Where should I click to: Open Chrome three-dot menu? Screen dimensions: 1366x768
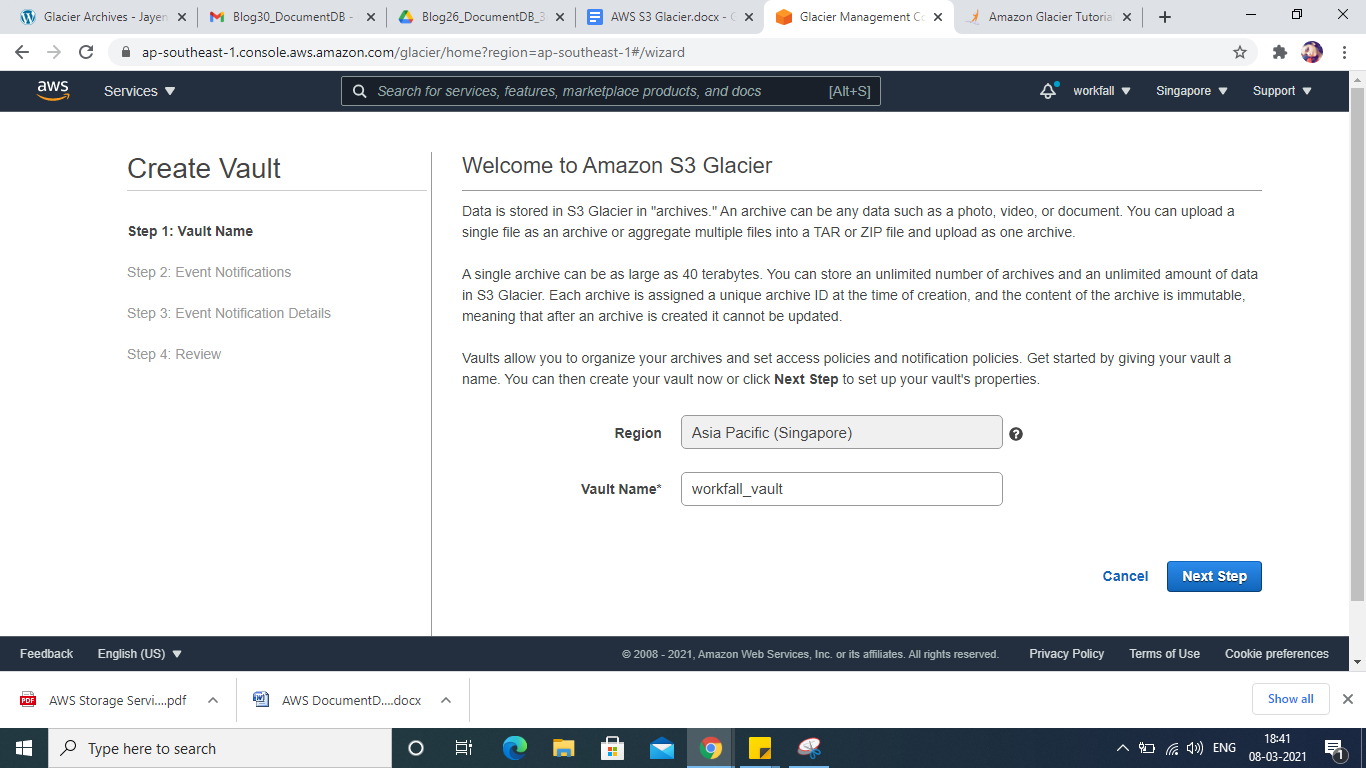(x=1345, y=52)
